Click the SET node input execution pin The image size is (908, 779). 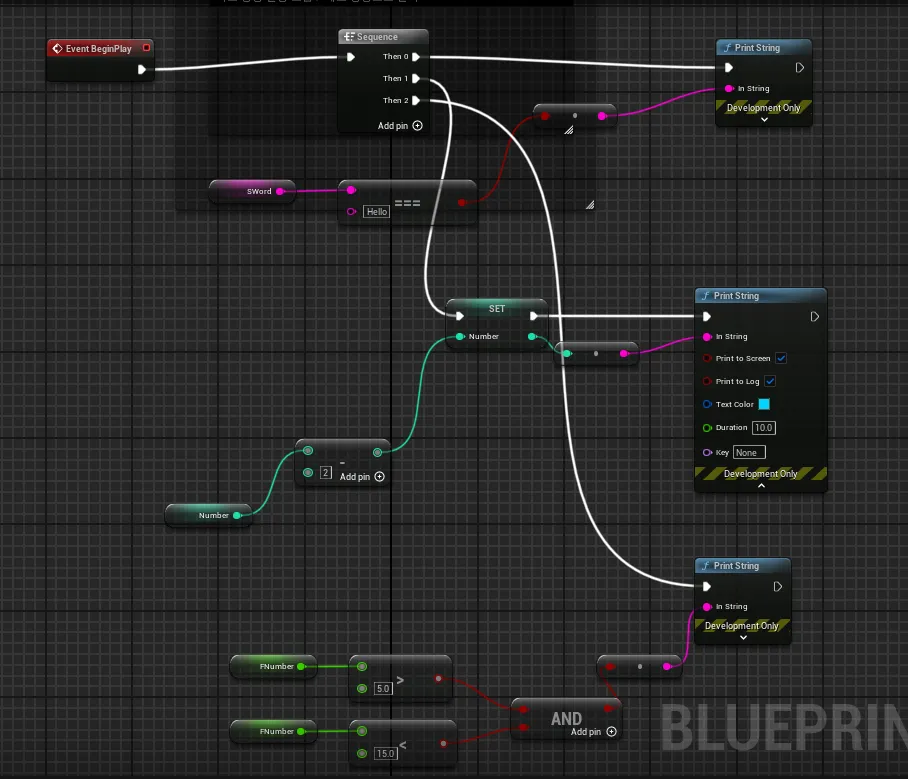[x=459, y=316]
